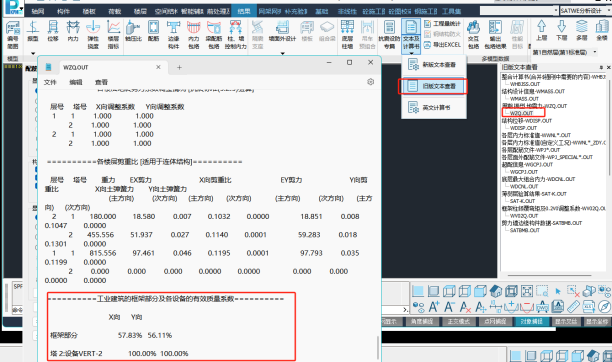612x362 pixels.
Task: Click the 文本及计算书 ribbon button
Action: 411,35
